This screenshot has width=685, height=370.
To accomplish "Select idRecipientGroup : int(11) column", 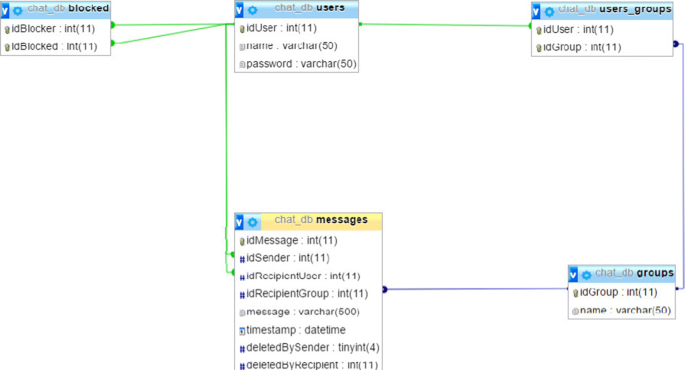I will click(308, 294).
